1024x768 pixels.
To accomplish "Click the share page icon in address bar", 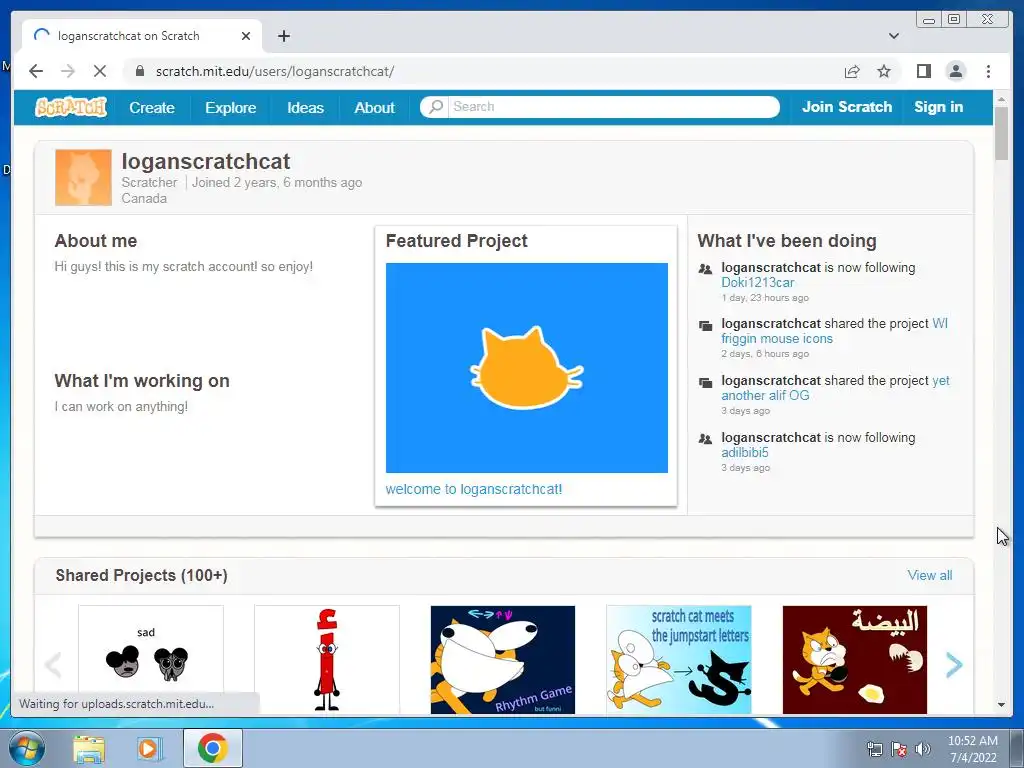I will (x=852, y=71).
